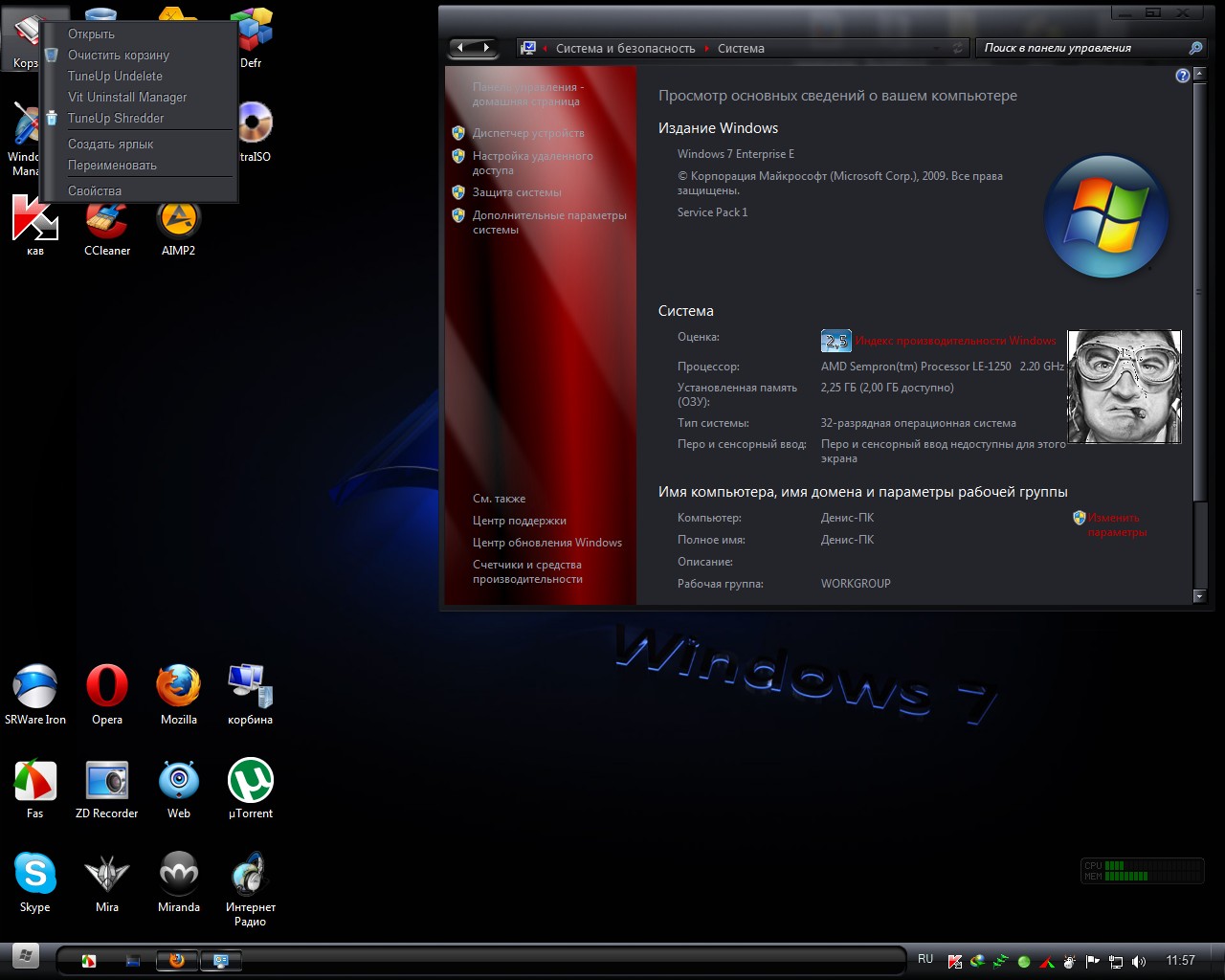The height and width of the screenshot is (980, 1225).
Task: Open Диспетчер устройств link
Action: [x=528, y=133]
